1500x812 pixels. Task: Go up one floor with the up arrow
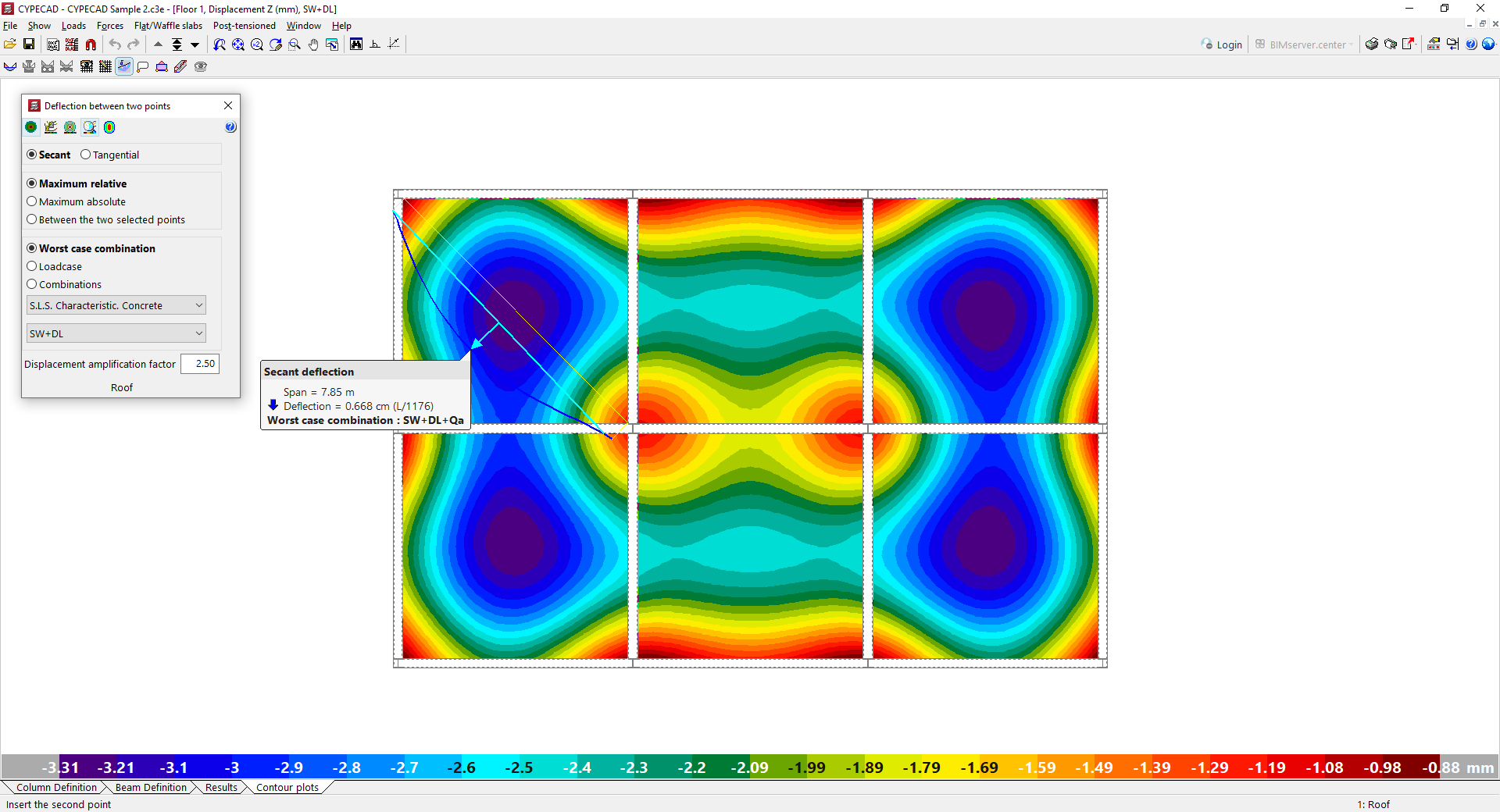coord(159,45)
